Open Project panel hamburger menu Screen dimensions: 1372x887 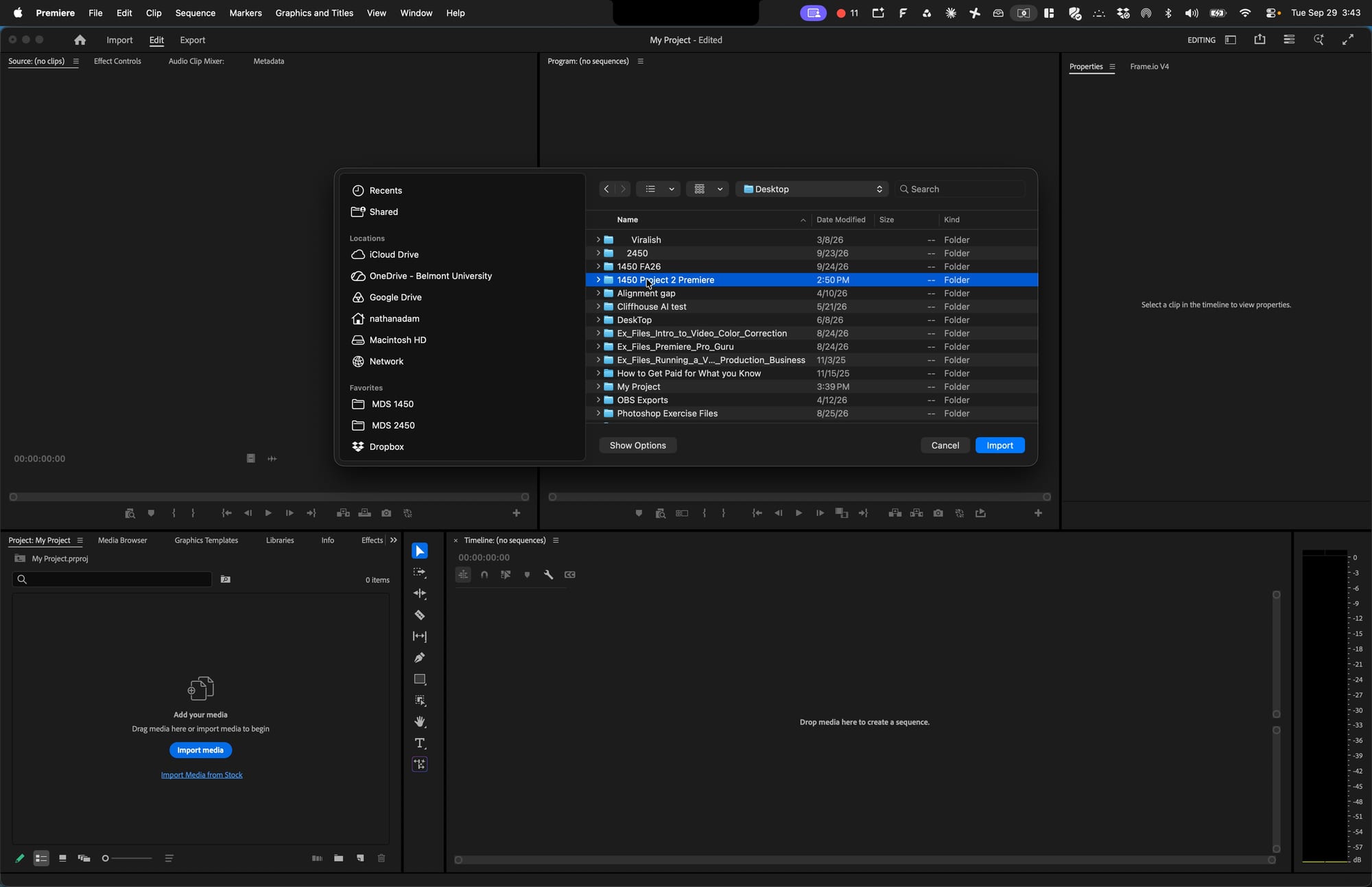tap(80, 541)
